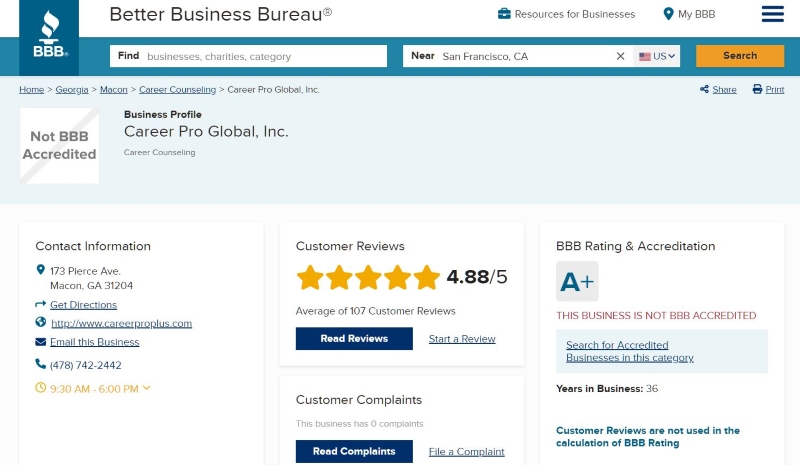Click the briefcase Resources icon
This screenshot has height=465, width=800.
pos(504,14)
